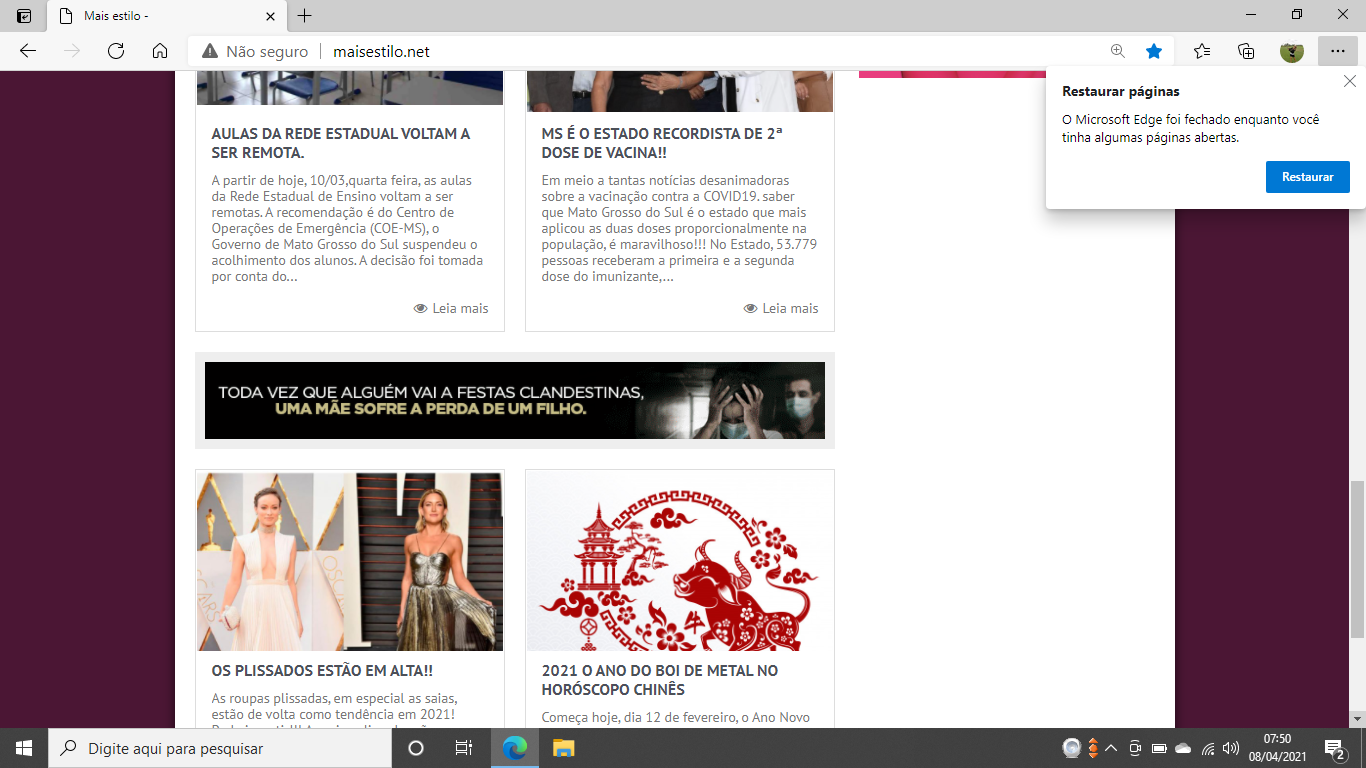1366x768 pixels.
Task: Click Leia mais under MS vaccine article
Action: (x=781, y=308)
